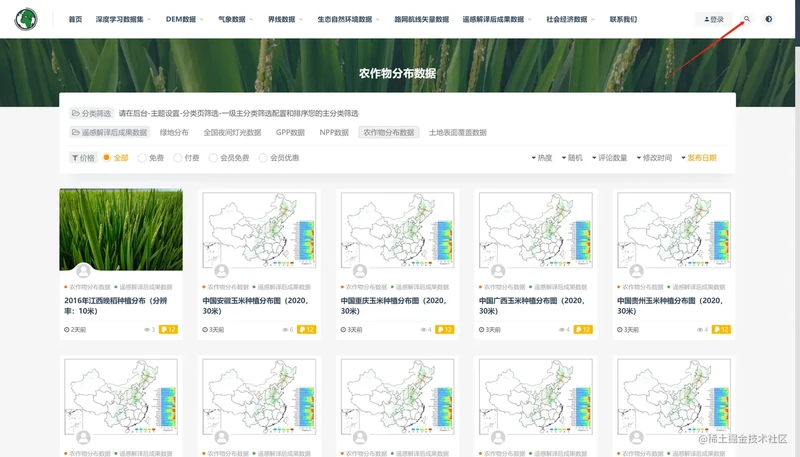
Task: Click the view count on 中国安徽玉米 card
Action: [x=288, y=330]
